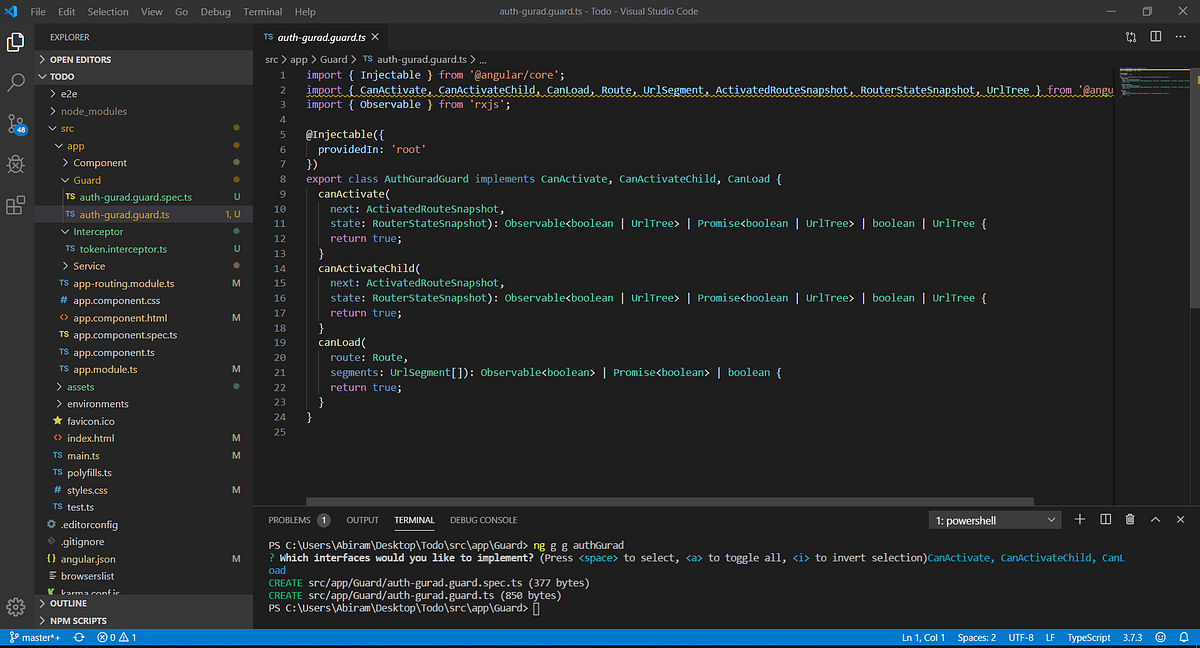
Task: Toggle the Explorer view icon
Action: [16, 42]
